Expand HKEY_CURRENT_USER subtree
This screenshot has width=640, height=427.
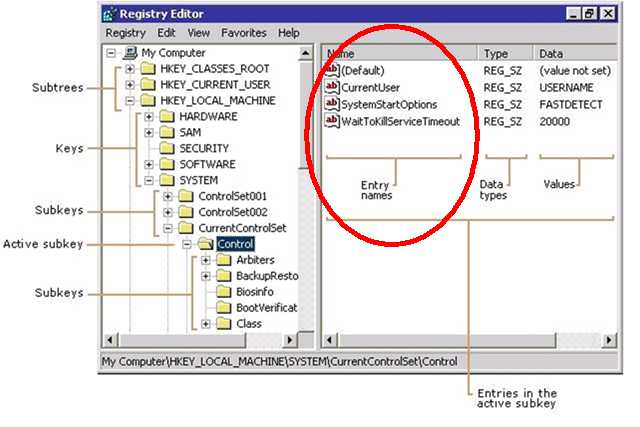click(x=130, y=85)
